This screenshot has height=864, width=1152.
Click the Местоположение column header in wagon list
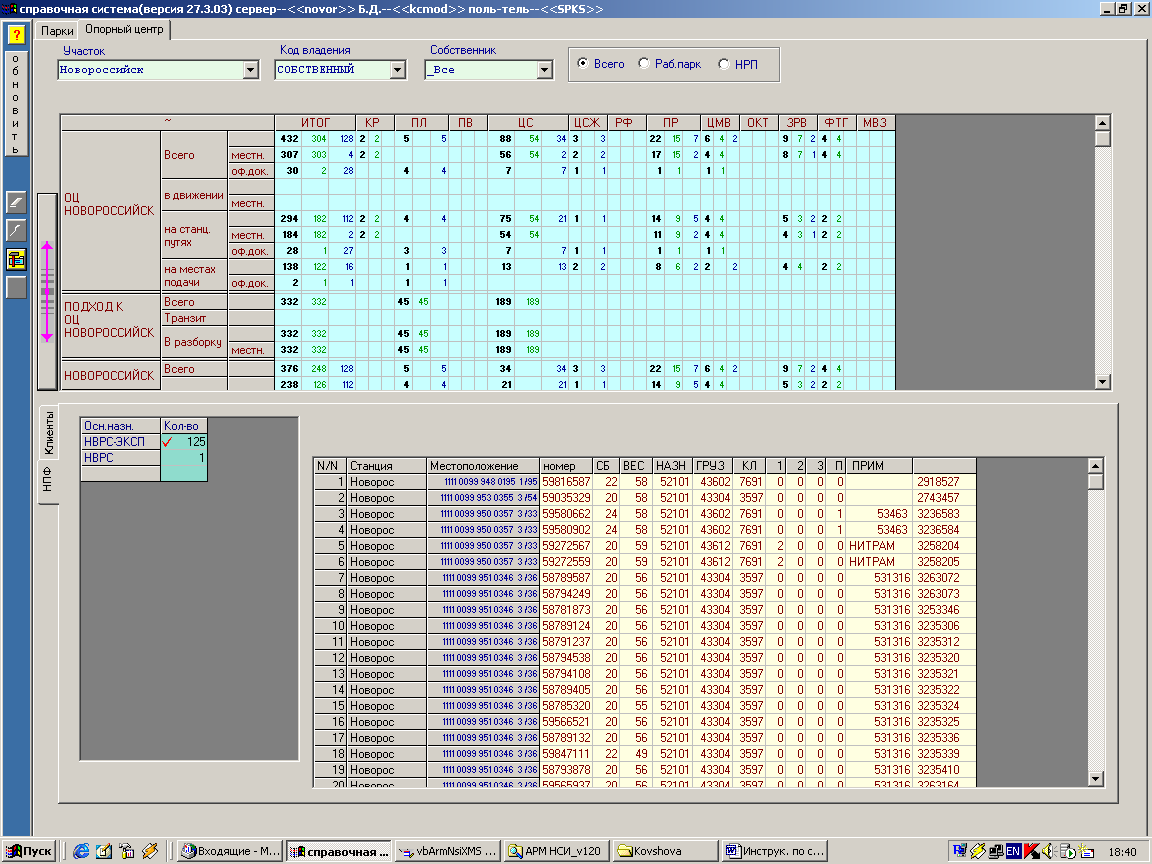[483, 466]
